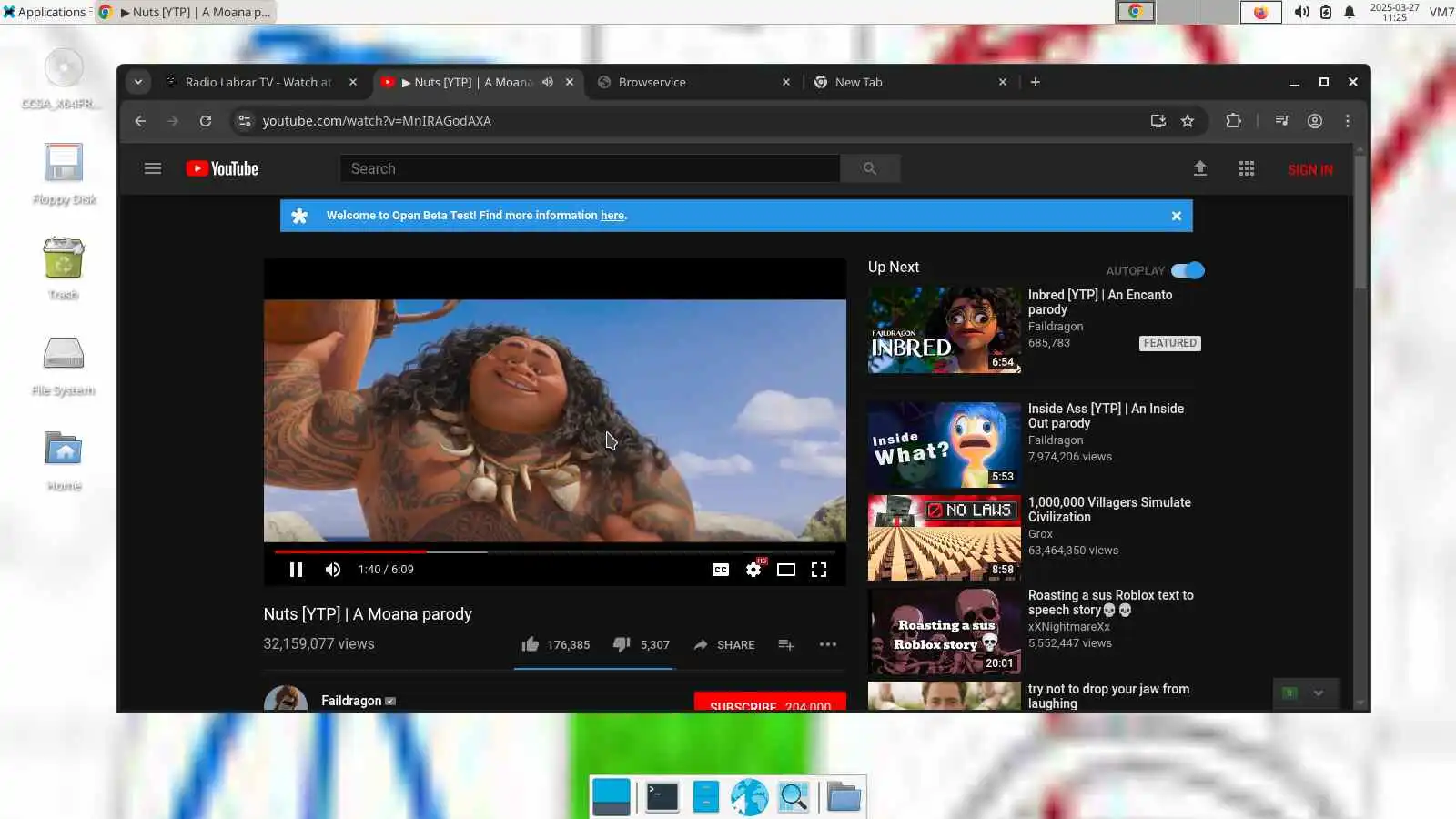Bookmark this page with the star
1456x819 pixels.
coord(1188,121)
